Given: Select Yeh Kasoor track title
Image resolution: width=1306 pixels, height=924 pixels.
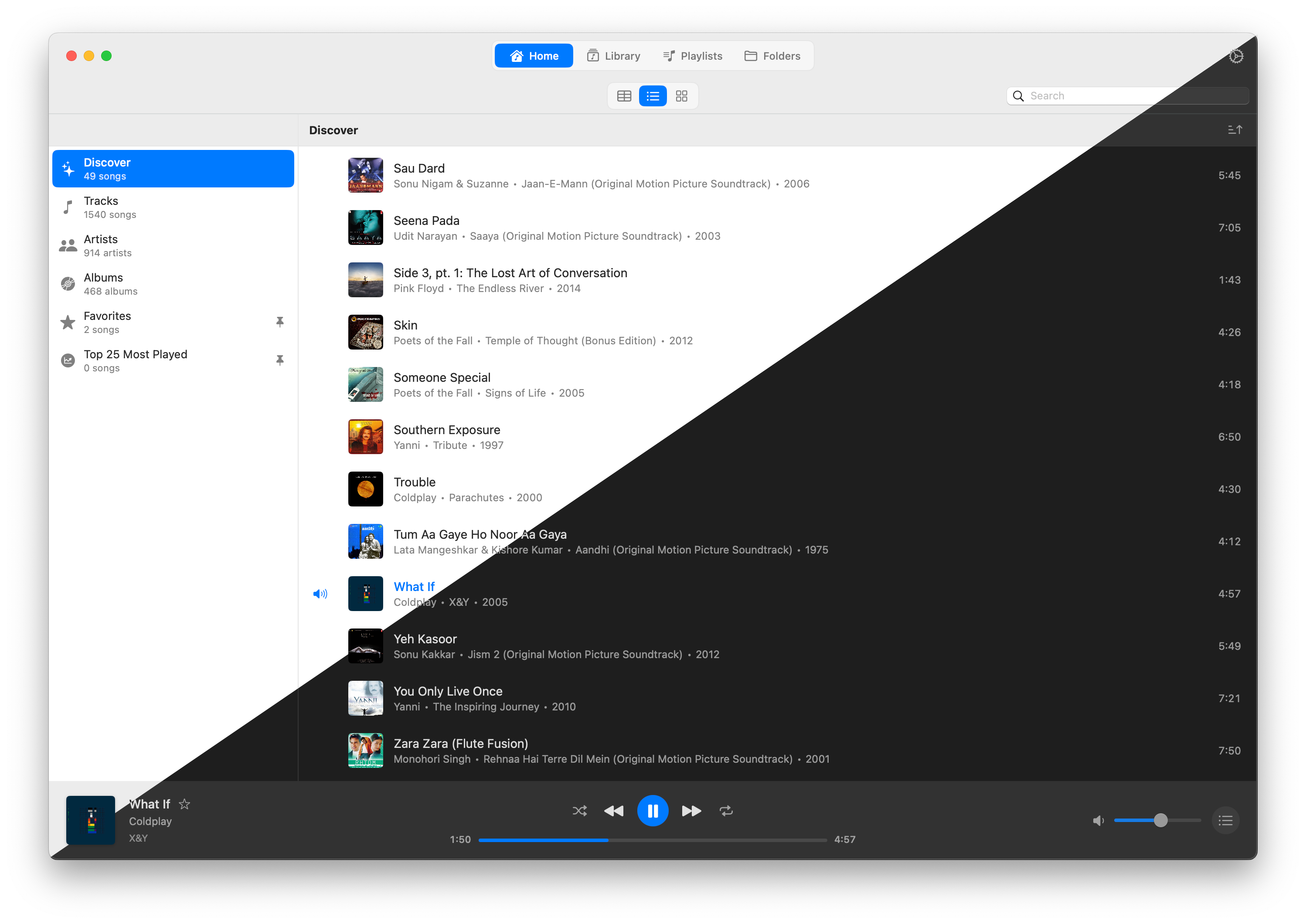Looking at the screenshot, I should tap(425, 639).
